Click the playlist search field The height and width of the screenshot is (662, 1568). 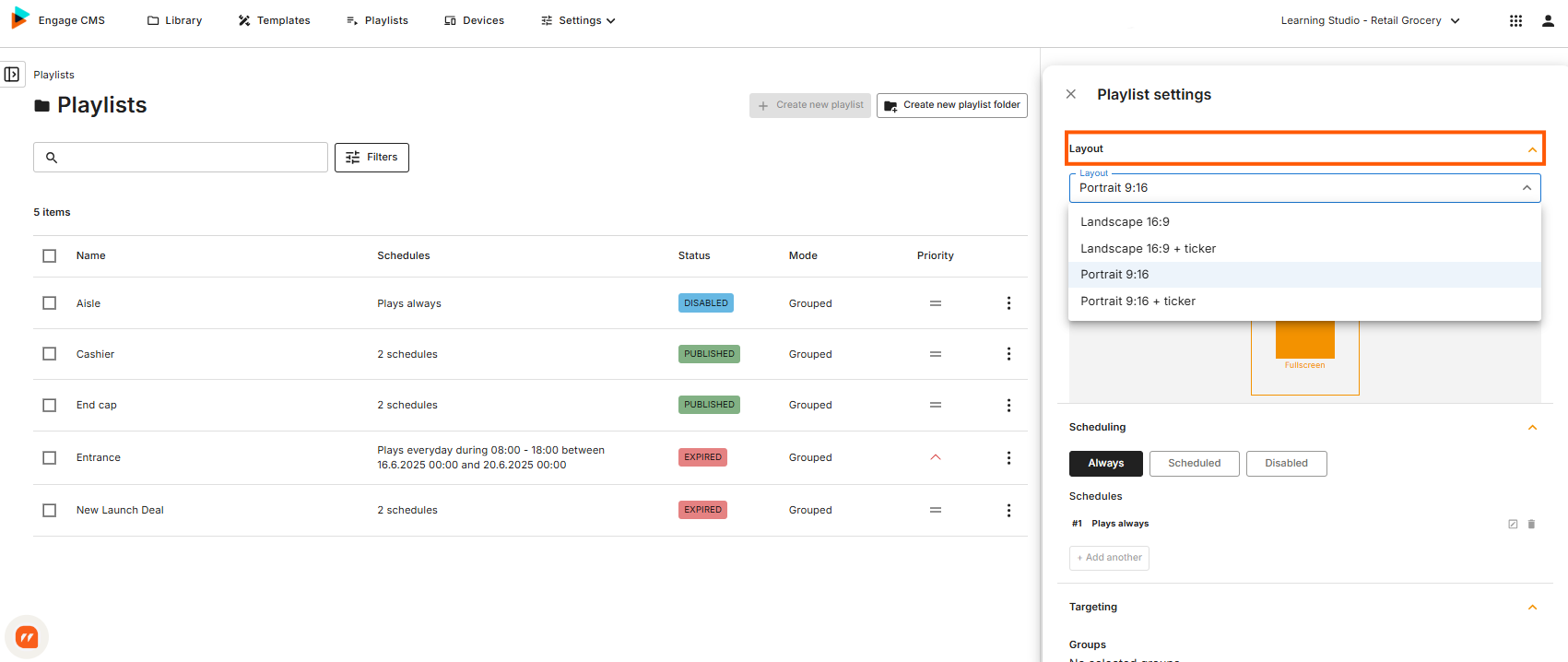coord(181,158)
